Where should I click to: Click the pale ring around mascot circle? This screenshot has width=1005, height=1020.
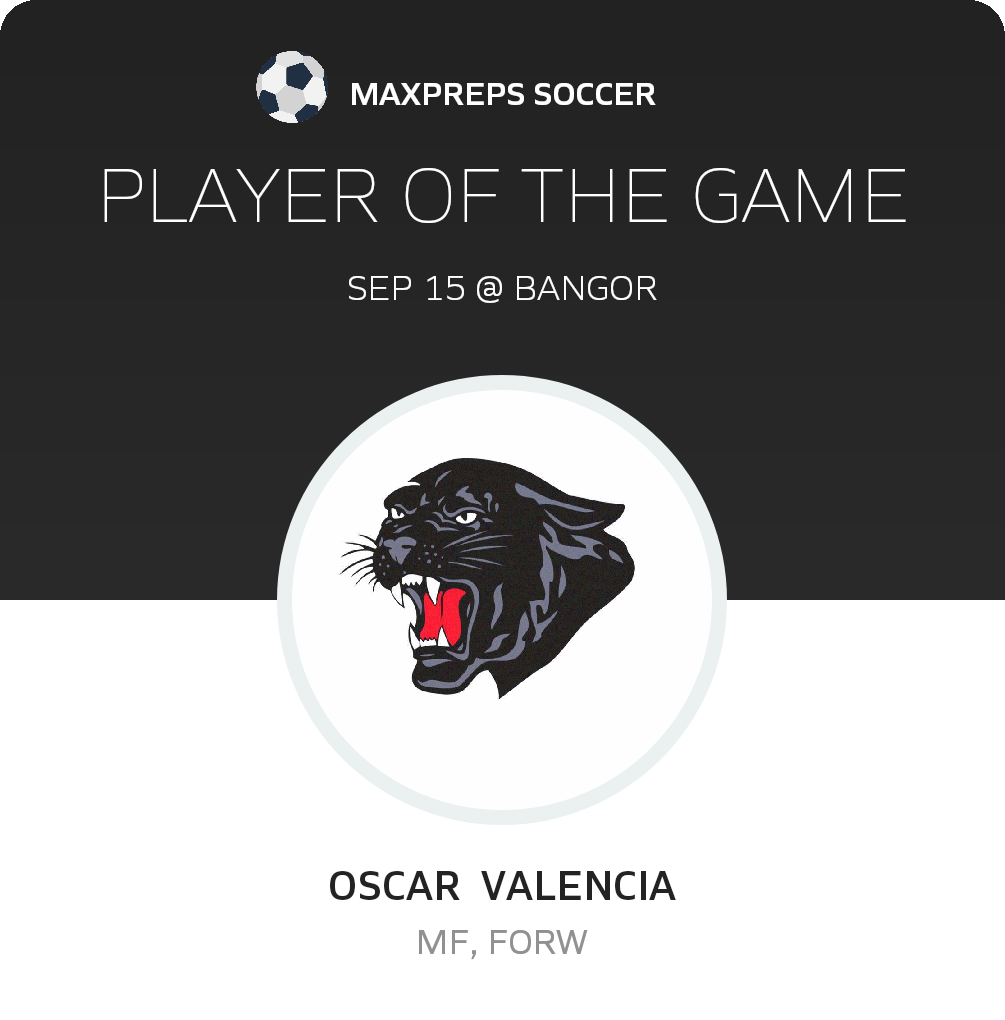284,600
